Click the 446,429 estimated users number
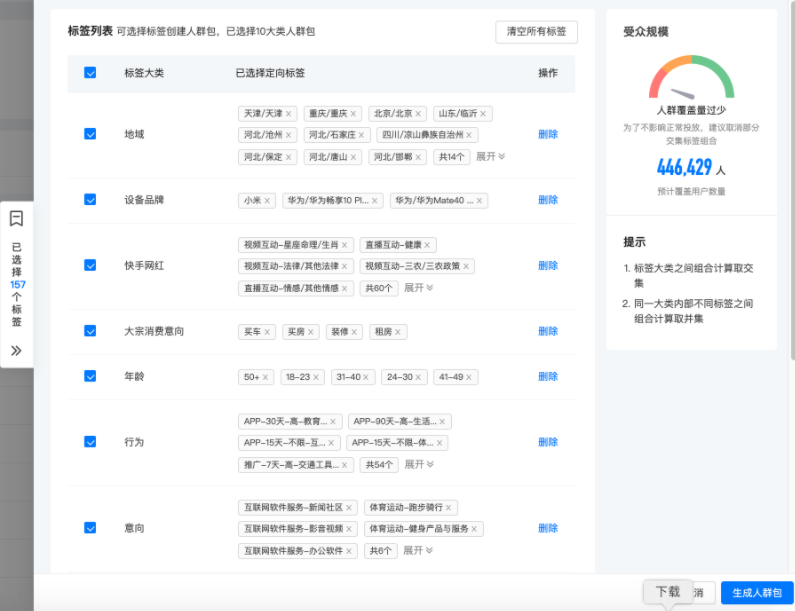Image resolution: width=795 pixels, height=611 pixels. (684, 167)
